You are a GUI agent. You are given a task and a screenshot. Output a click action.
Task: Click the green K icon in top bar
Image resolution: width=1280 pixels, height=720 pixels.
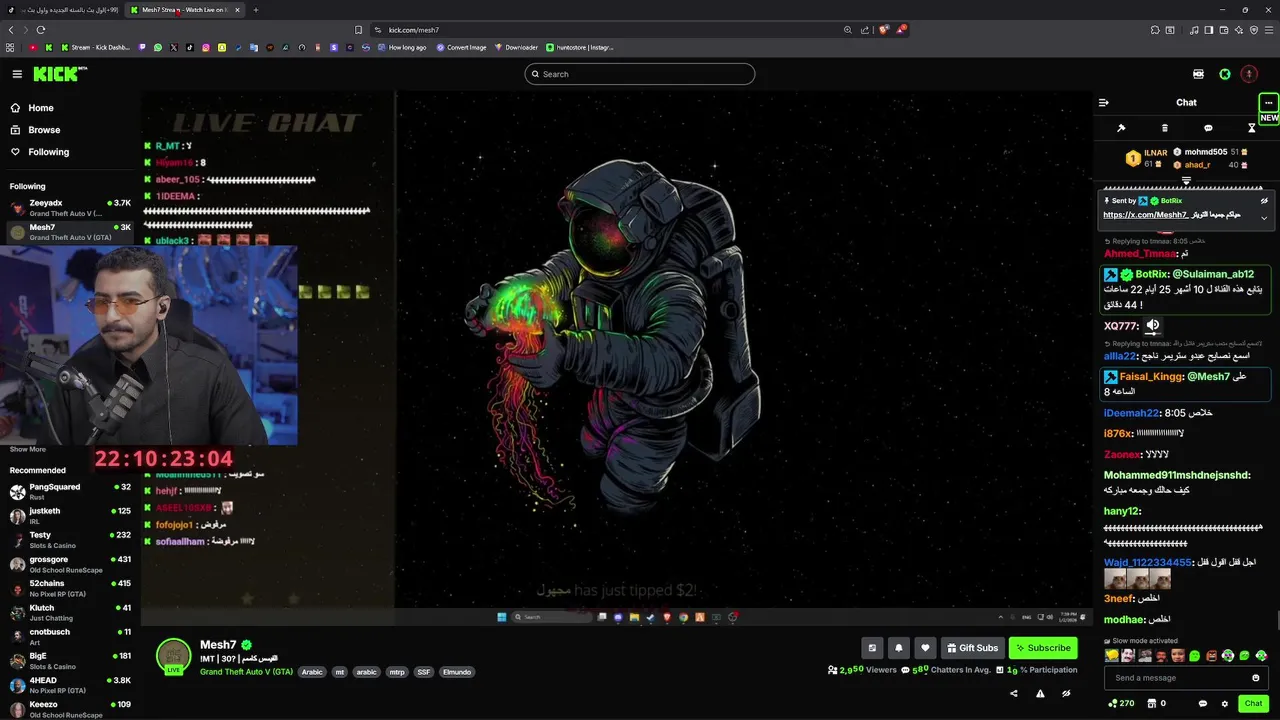point(1224,74)
